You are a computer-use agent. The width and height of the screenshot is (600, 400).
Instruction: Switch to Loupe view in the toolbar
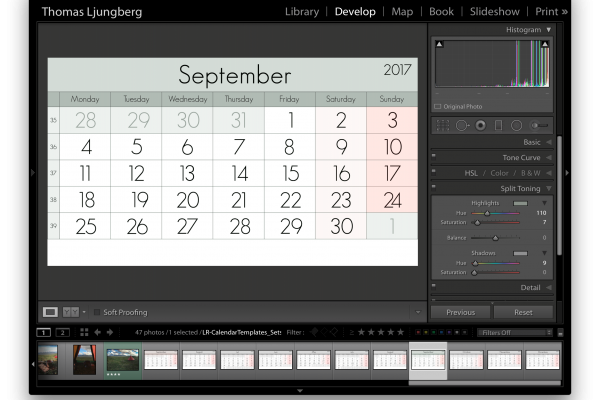tap(50, 312)
